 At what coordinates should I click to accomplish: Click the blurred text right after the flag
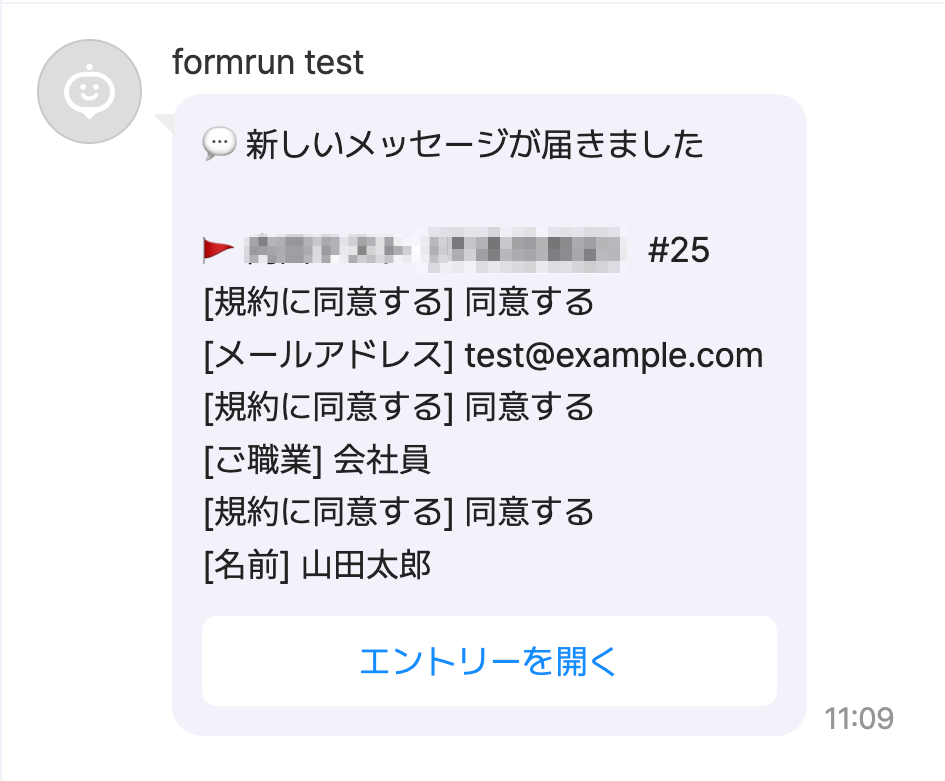coord(328,249)
